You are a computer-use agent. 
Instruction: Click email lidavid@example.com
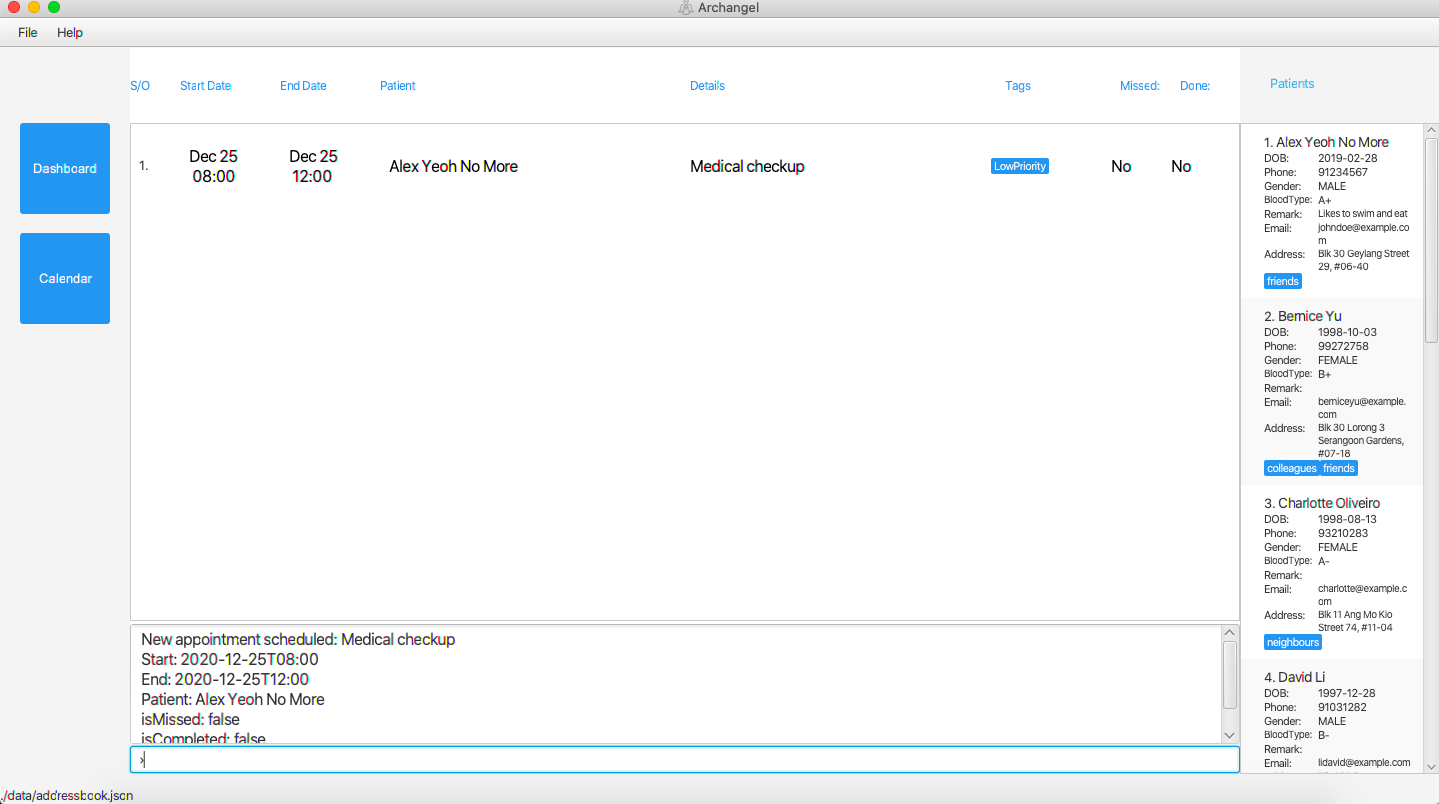point(1364,762)
